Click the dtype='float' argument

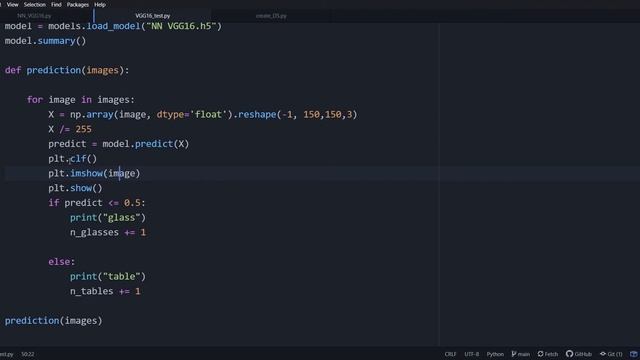(x=192, y=114)
